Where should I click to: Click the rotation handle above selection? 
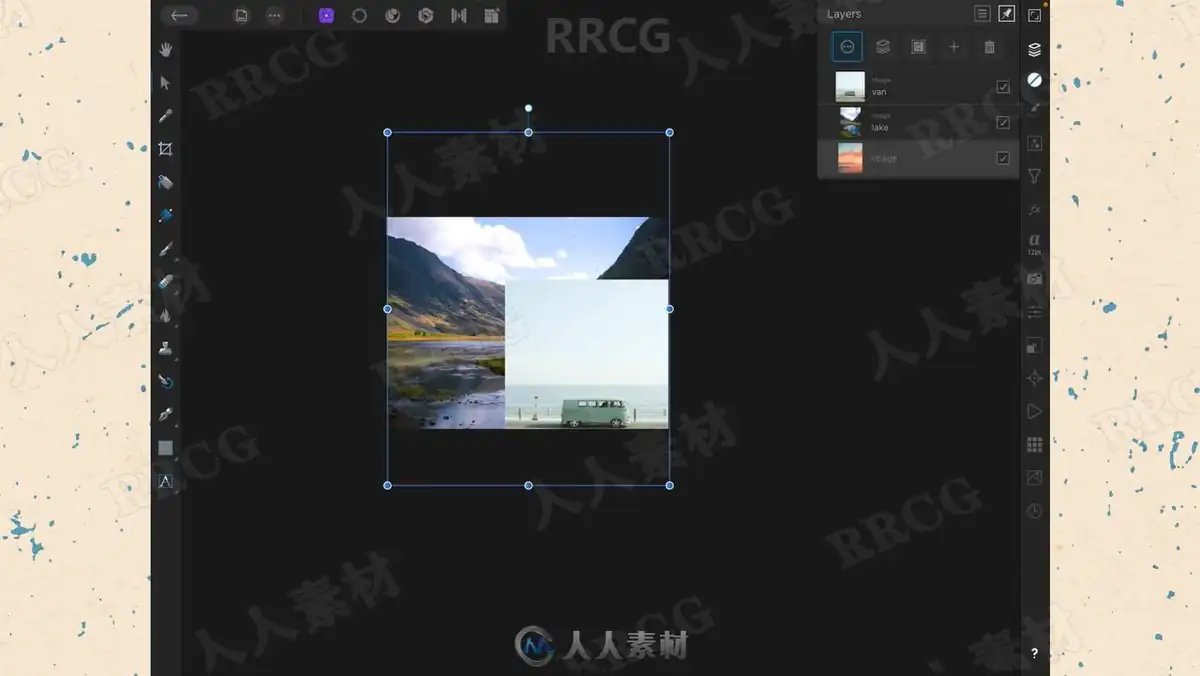pos(529,108)
